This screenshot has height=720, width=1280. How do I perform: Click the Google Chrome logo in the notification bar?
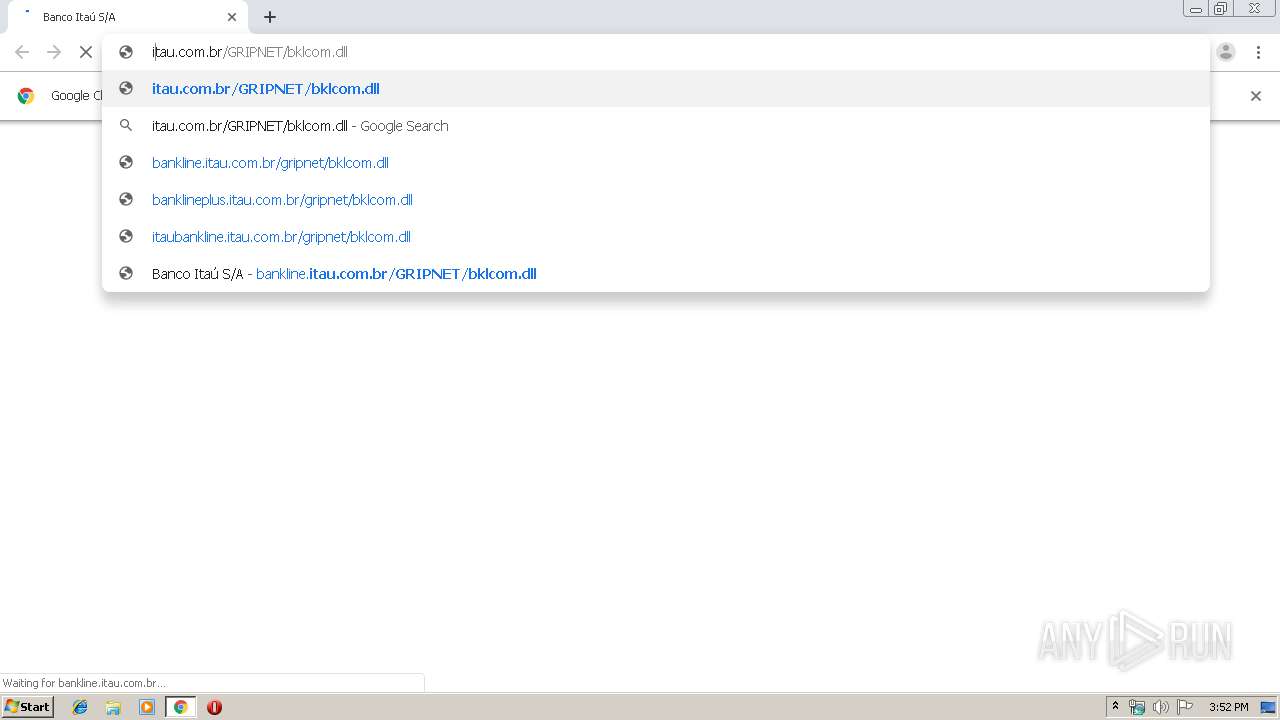pos(26,96)
